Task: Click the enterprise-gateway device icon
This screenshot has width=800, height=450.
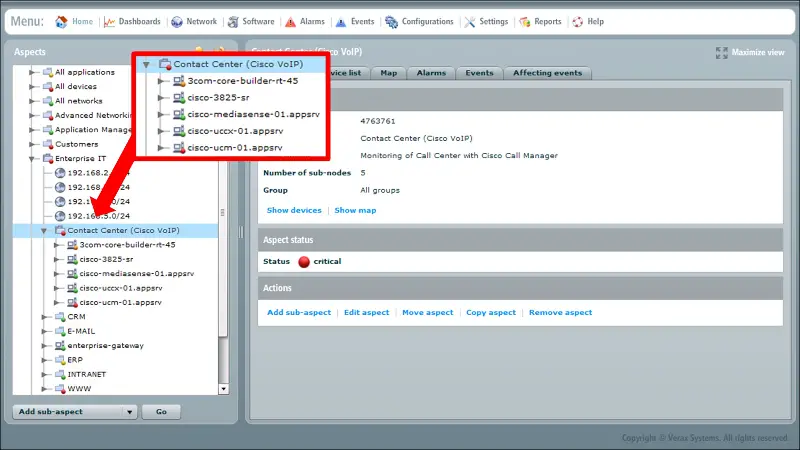Action: [60, 345]
